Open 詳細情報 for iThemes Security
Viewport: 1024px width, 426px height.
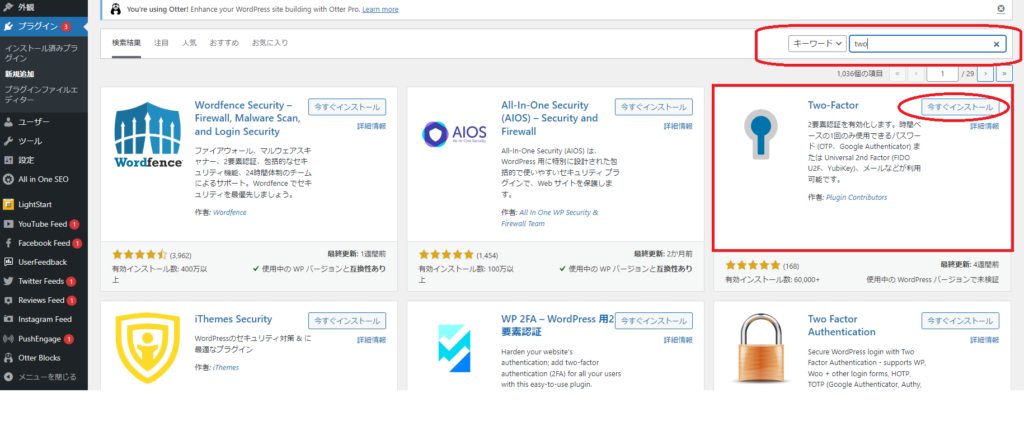372,340
